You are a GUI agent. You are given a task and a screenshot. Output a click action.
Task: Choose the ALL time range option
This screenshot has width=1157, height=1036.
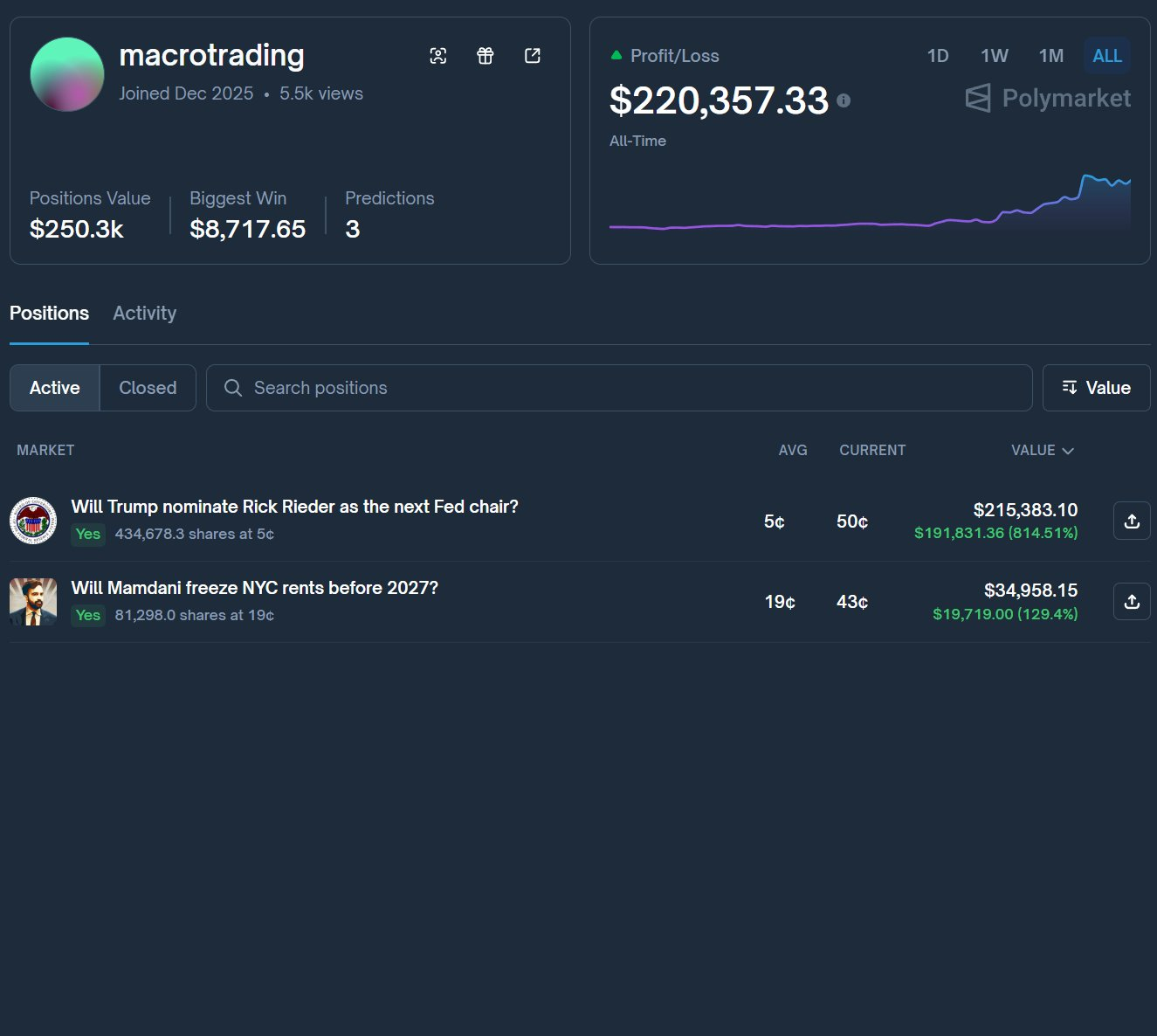[1107, 56]
